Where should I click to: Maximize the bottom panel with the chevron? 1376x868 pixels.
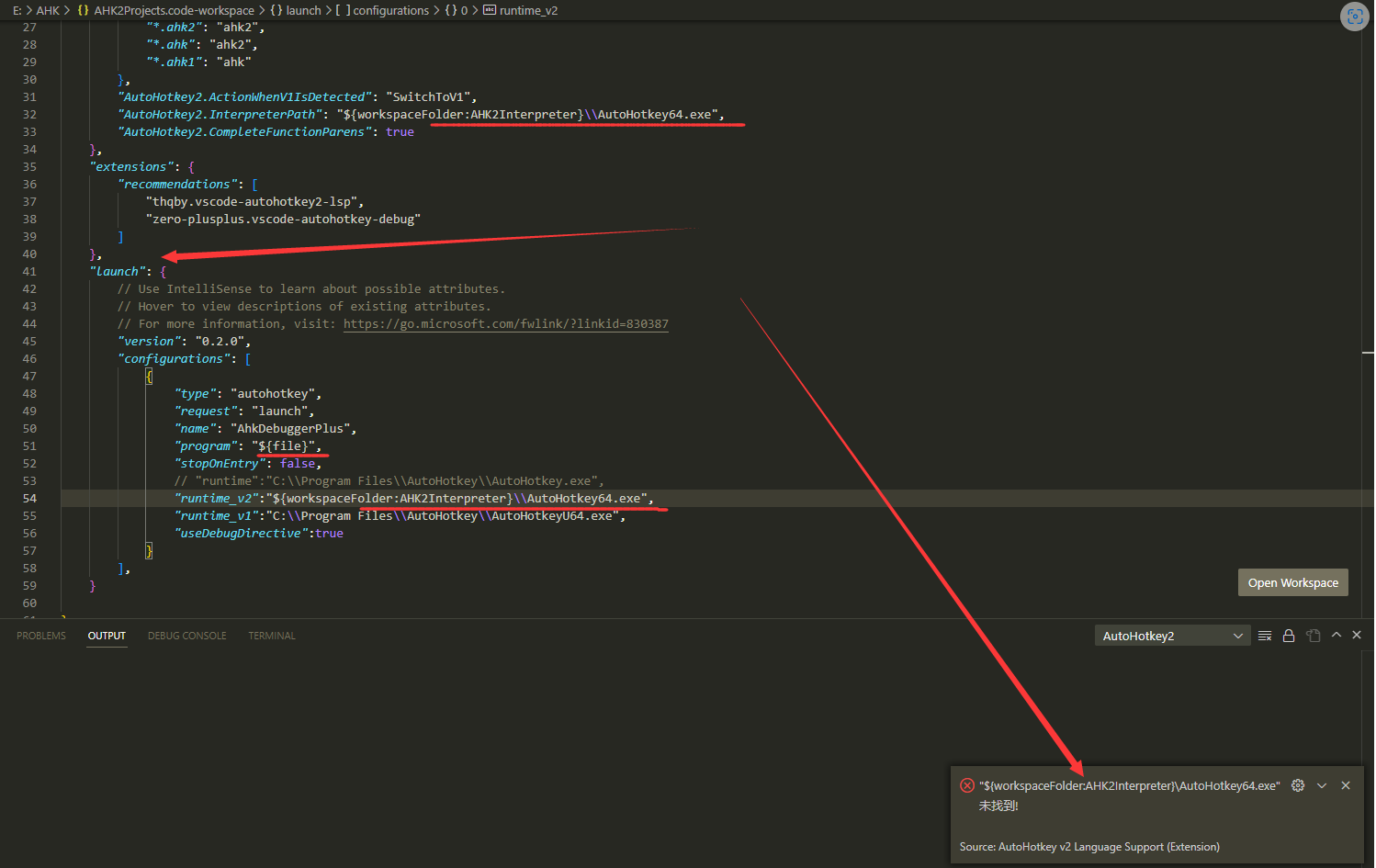1337,635
